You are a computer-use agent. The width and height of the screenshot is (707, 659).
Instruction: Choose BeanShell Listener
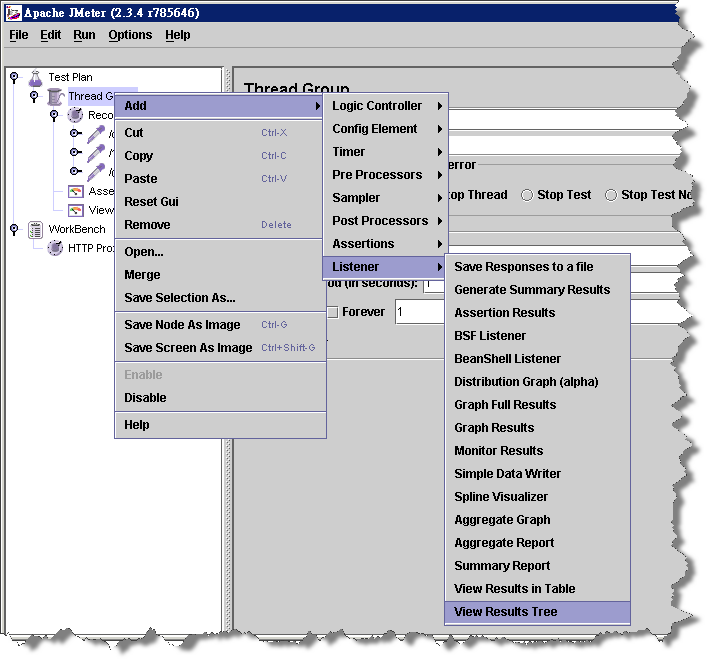pyautogui.click(x=537, y=359)
